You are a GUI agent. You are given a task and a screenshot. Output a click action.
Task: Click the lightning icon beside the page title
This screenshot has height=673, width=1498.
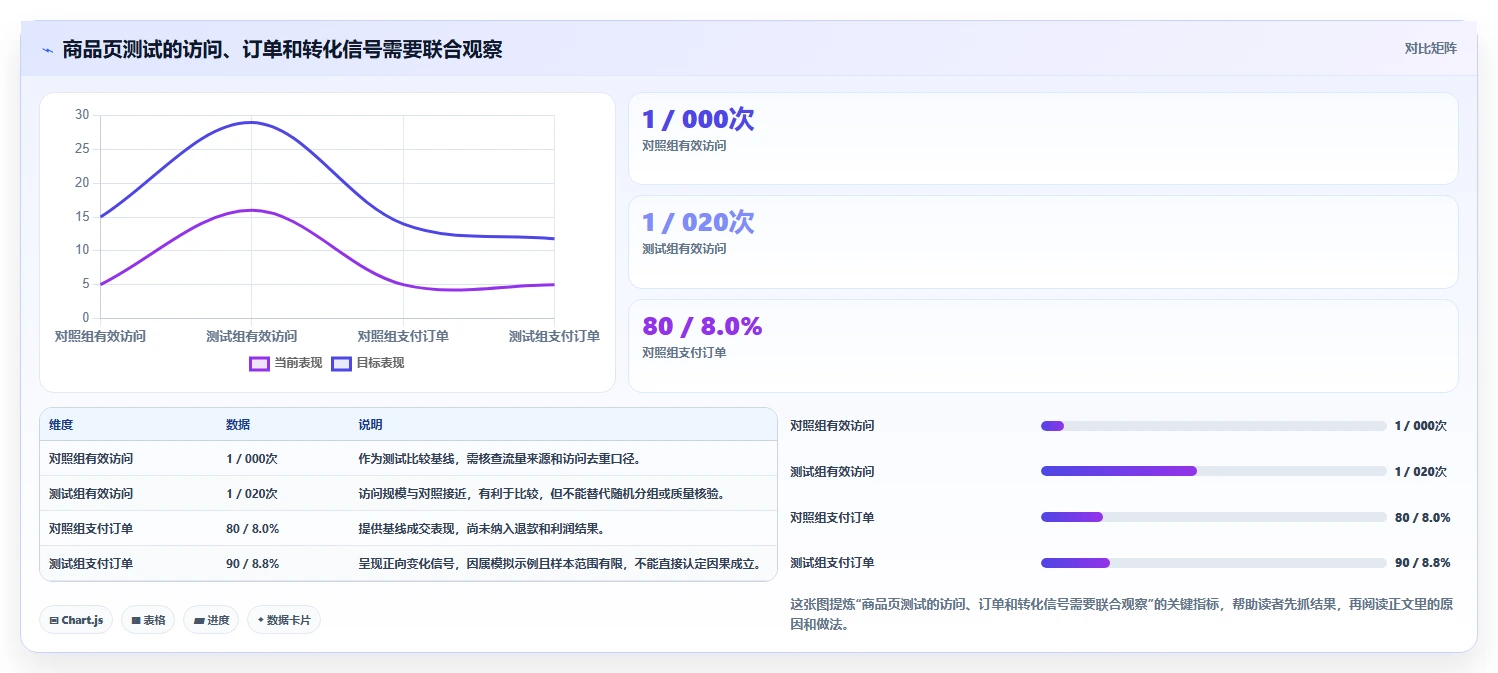point(47,50)
